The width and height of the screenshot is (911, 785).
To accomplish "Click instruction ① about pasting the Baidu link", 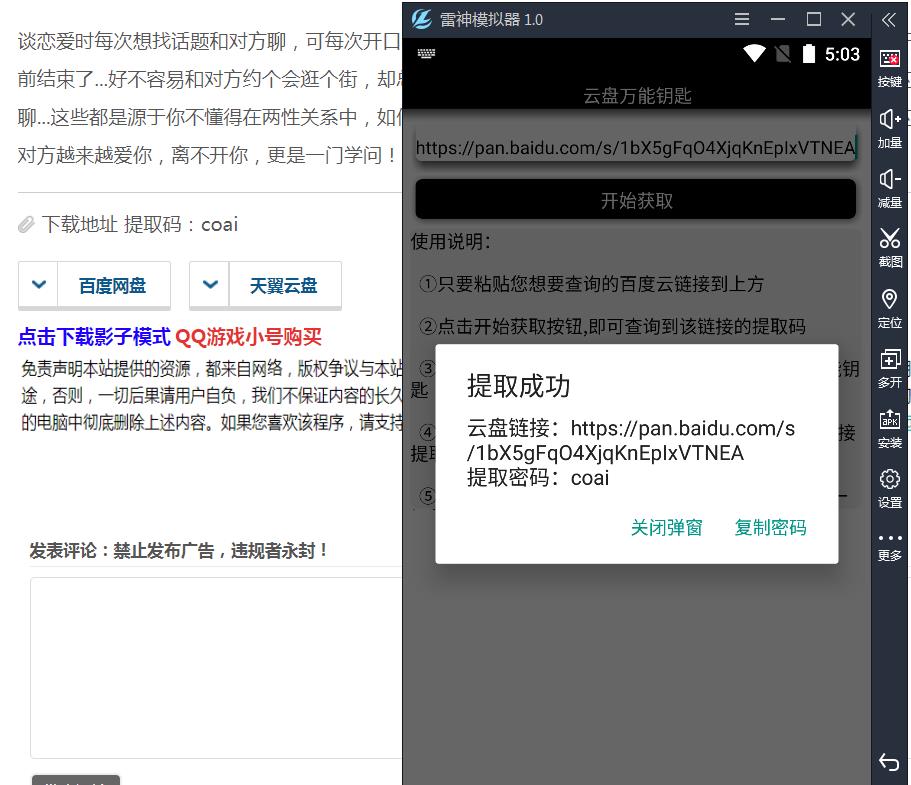I will (x=591, y=284).
